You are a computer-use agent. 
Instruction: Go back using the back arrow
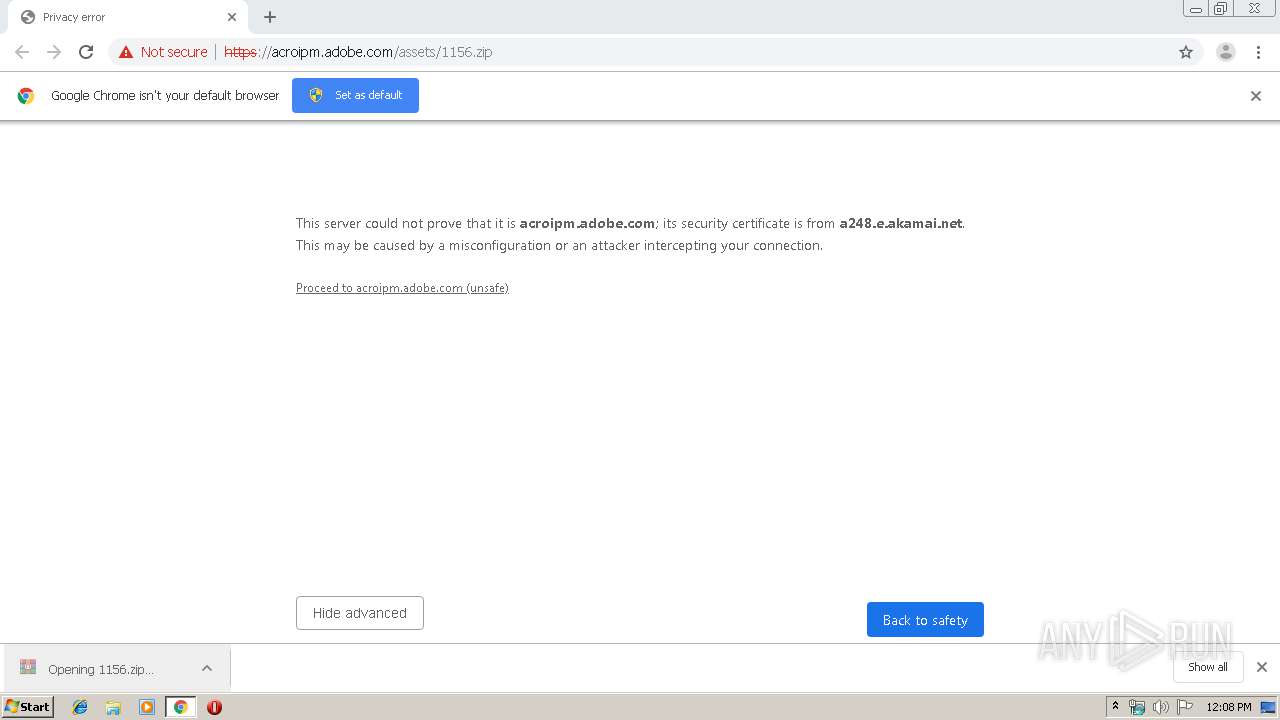(22, 52)
